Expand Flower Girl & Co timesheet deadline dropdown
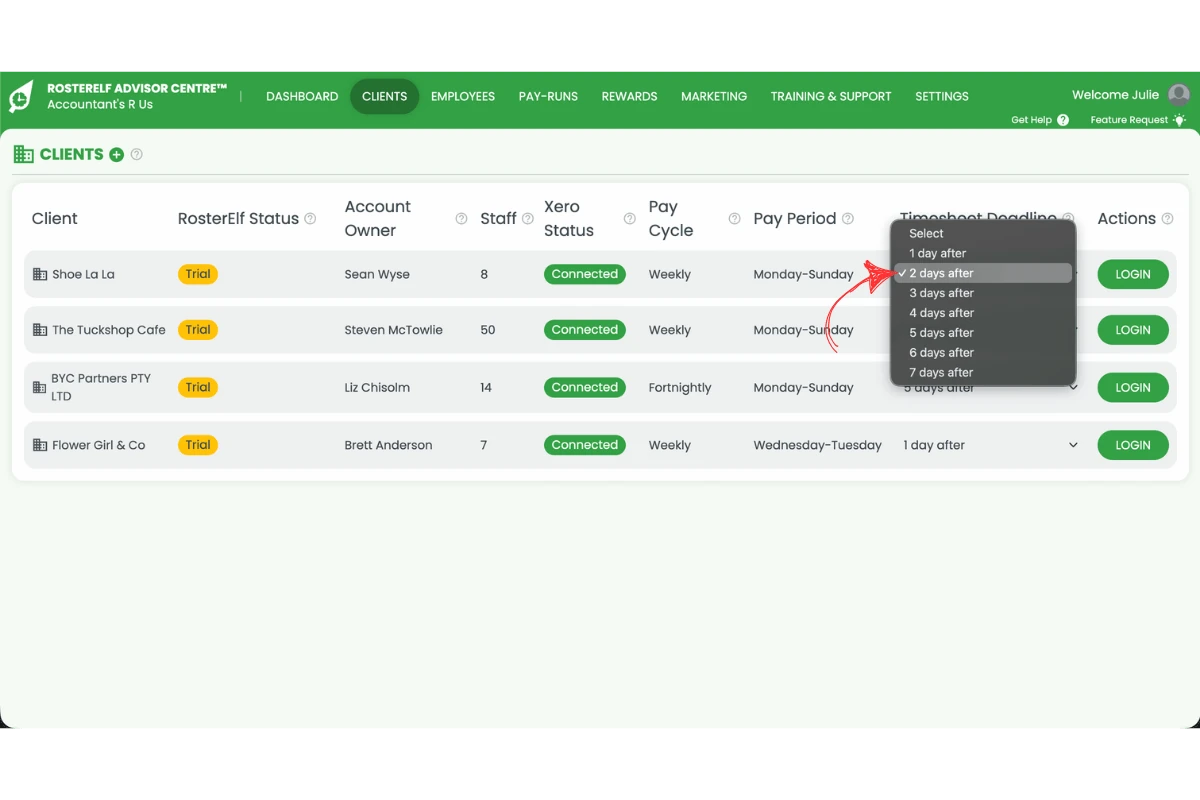Viewport: 1200px width, 800px height. click(x=1073, y=445)
